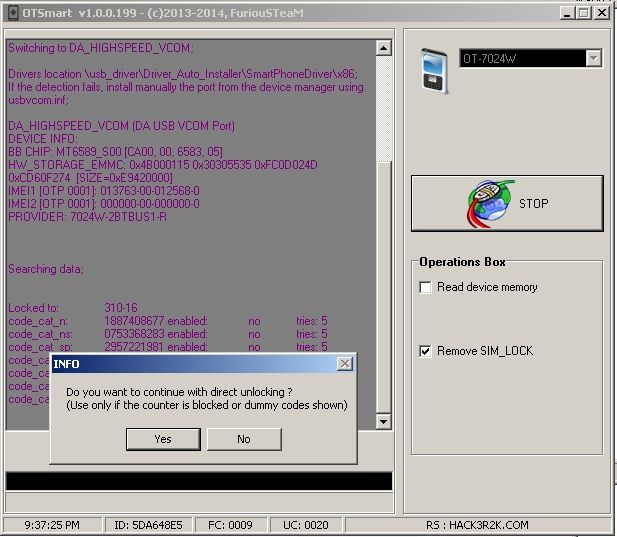Choose No in the INFO dialog
The image size is (617, 537).
[x=243, y=439]
